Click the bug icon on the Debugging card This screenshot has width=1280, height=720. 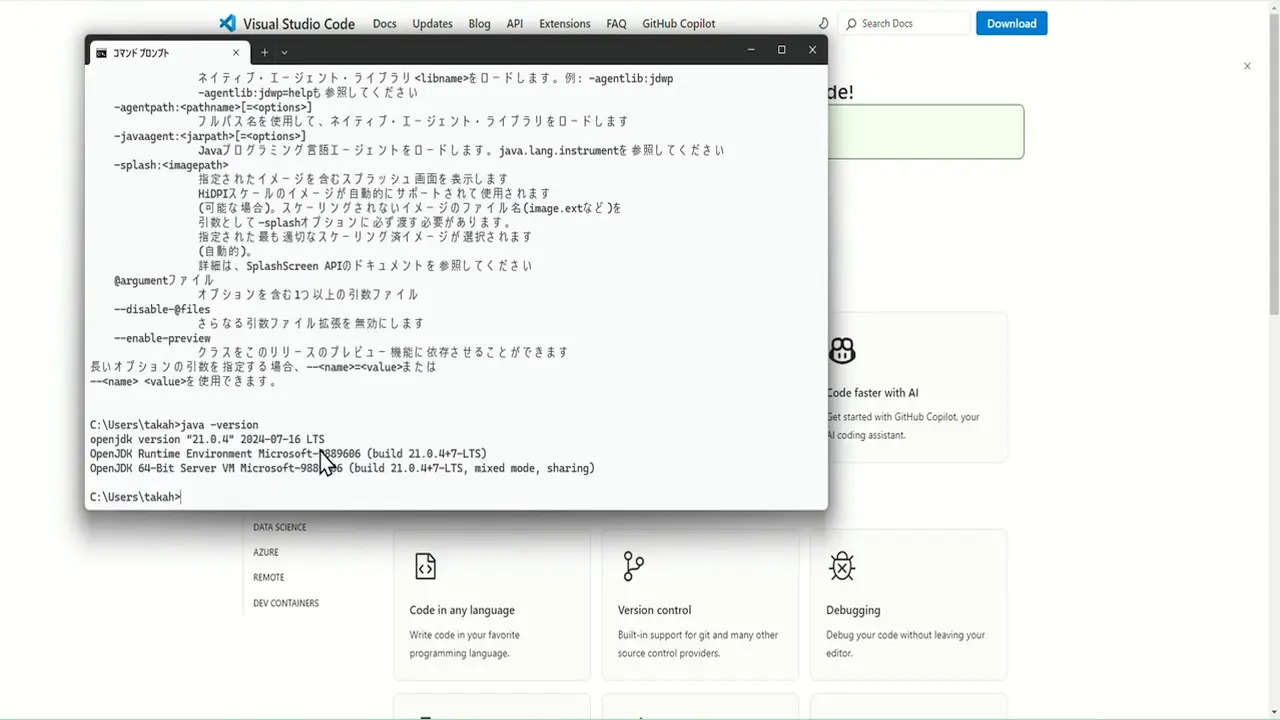coord(842,566)
